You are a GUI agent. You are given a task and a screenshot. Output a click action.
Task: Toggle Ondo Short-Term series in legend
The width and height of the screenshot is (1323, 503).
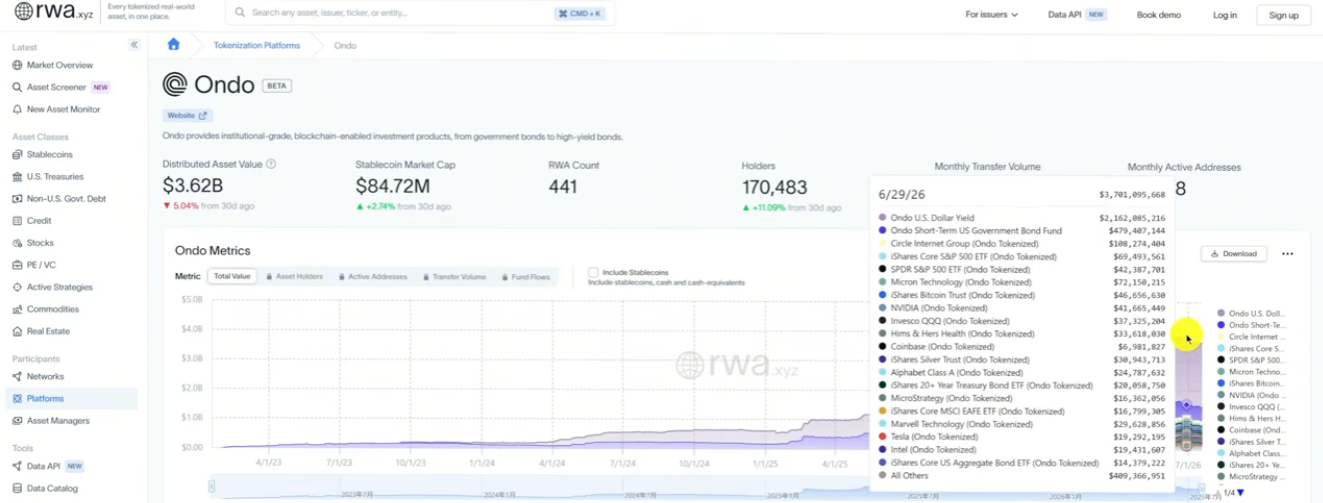1251,325
